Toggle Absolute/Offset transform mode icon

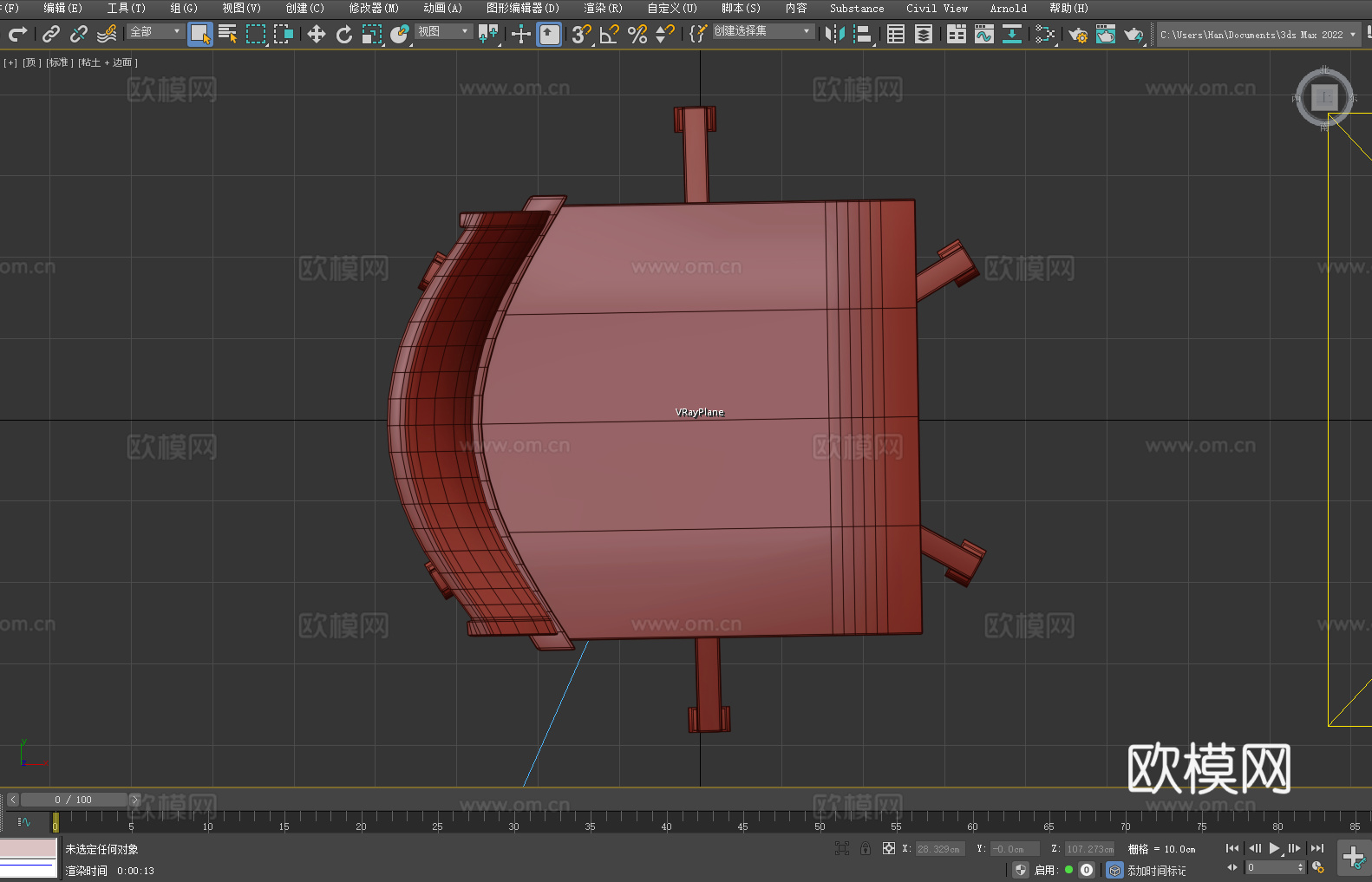pos(889,848)
